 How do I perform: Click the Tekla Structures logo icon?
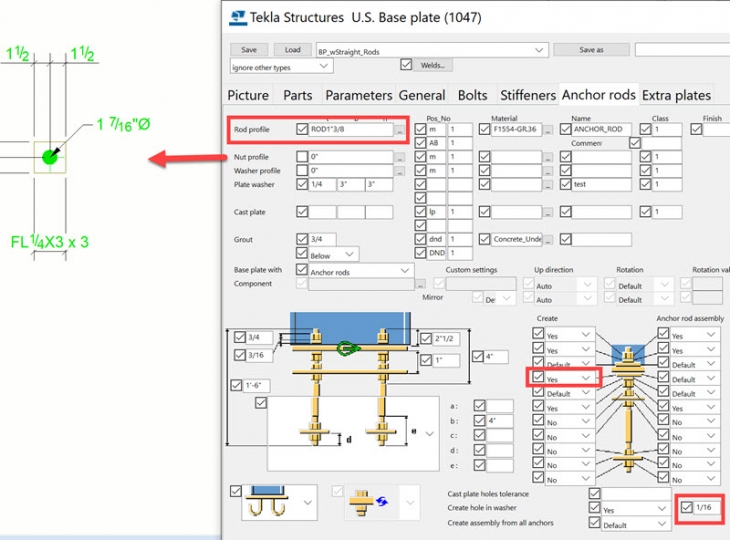(238, 18)
